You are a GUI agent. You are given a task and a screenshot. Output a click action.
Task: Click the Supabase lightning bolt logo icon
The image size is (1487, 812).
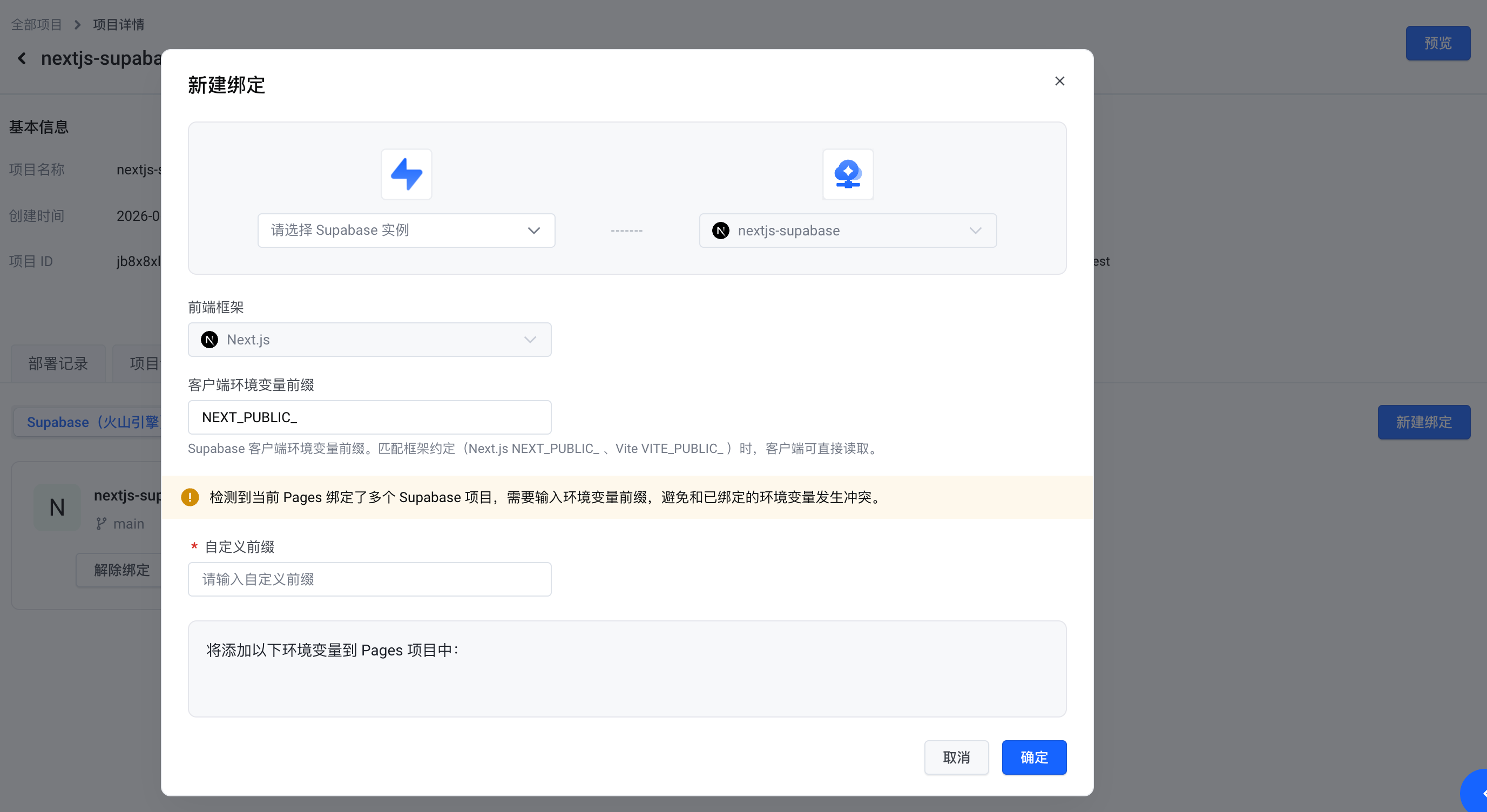click(407, 174)
